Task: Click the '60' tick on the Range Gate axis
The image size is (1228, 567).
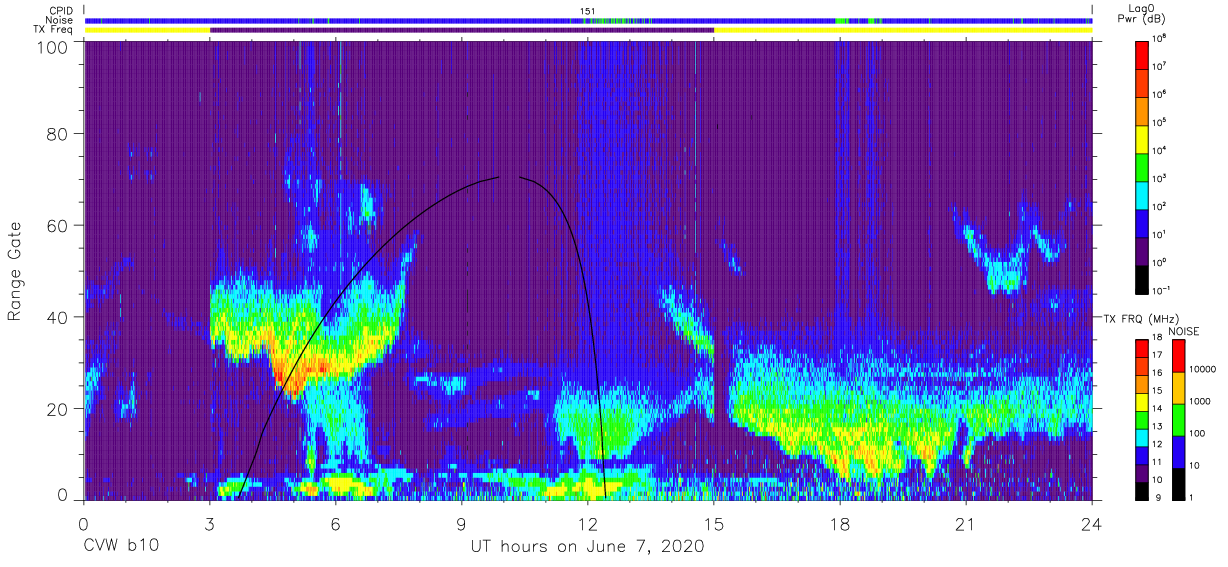Action: (x=57, y=225)
